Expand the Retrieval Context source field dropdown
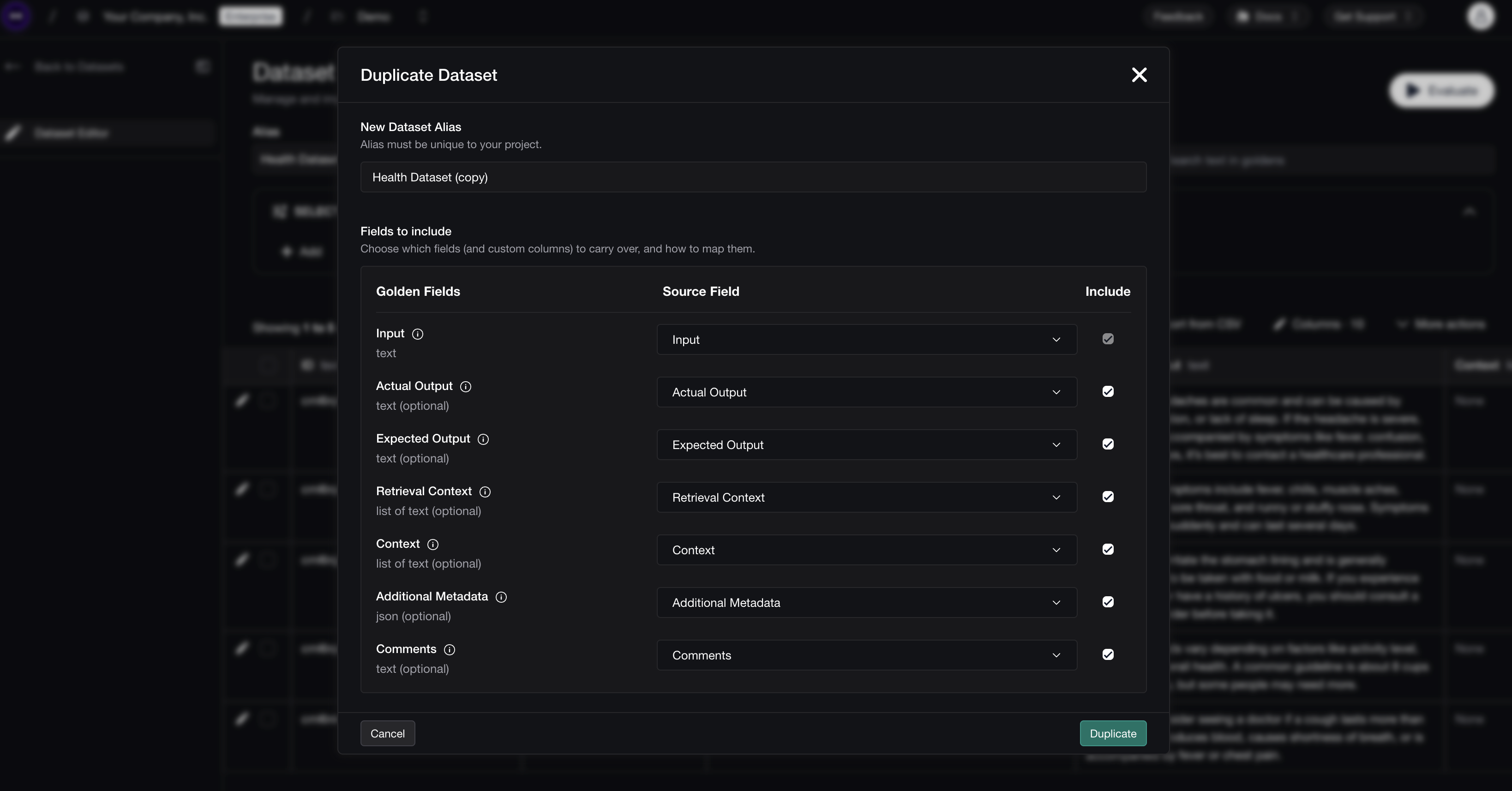The image size is (1512, 791). (866, 497)
